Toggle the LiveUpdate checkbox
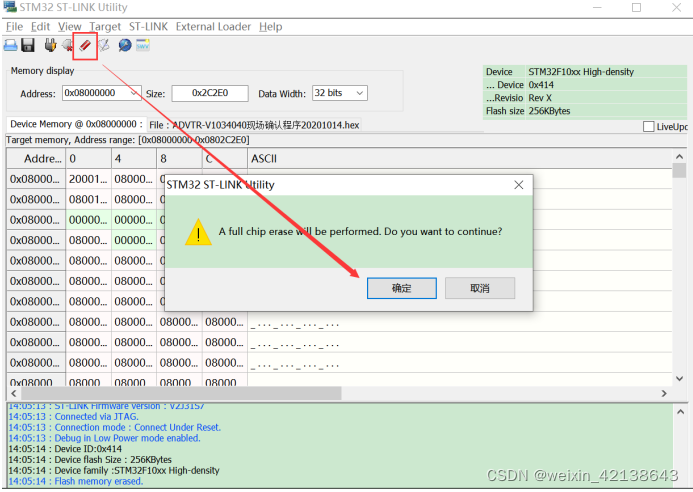Viewport: 693px width, 492px height. pos(648,127)
